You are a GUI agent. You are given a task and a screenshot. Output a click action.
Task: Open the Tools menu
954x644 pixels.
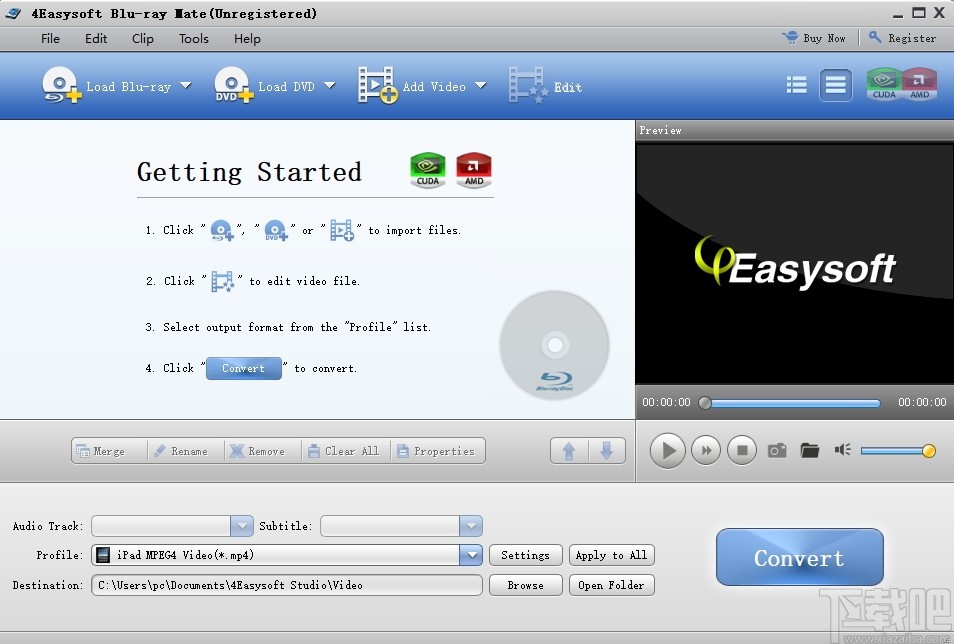[193, 39]
